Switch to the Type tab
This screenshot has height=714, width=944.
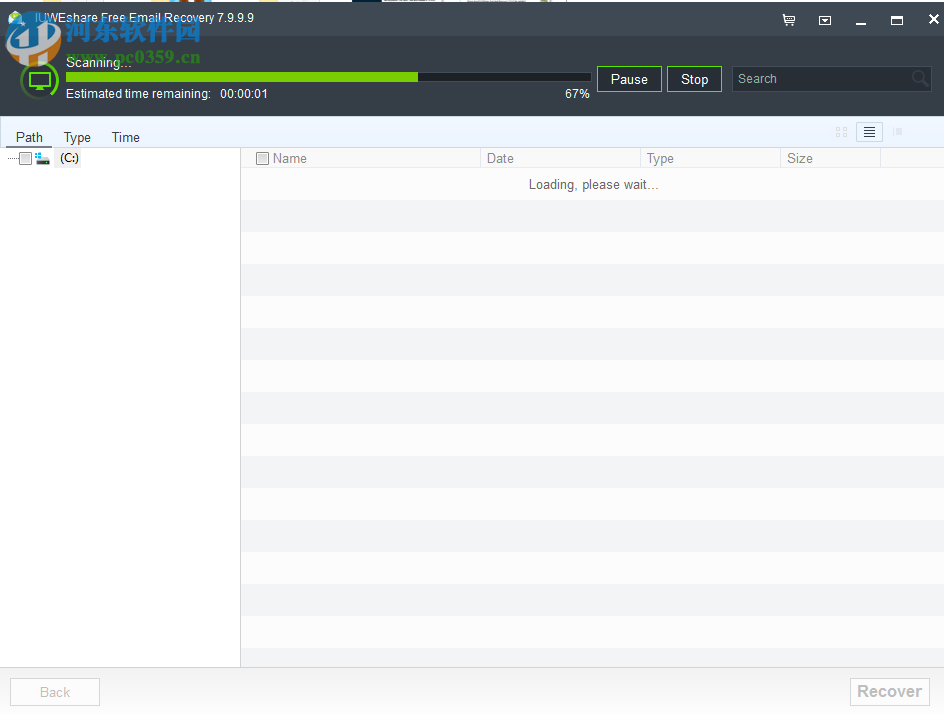77,137
